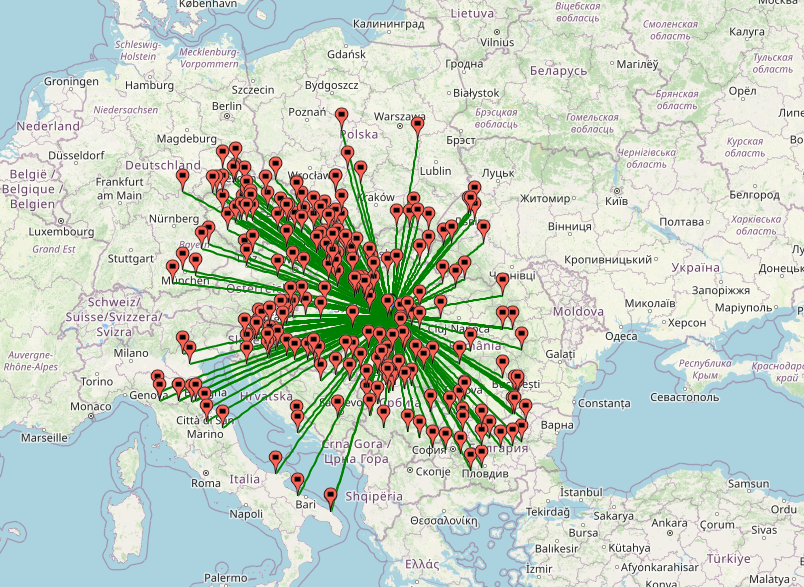Click the Київ city label

click(616, 200)
